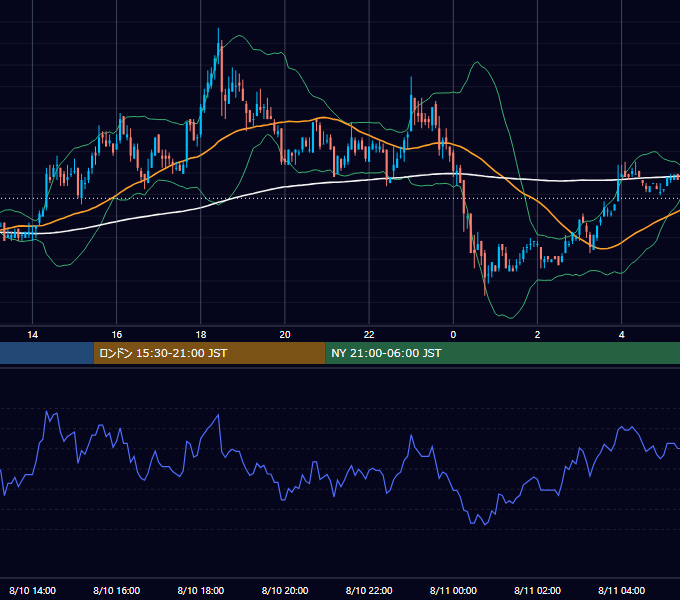Click the hour label 18 on time axis

point(201,335)
